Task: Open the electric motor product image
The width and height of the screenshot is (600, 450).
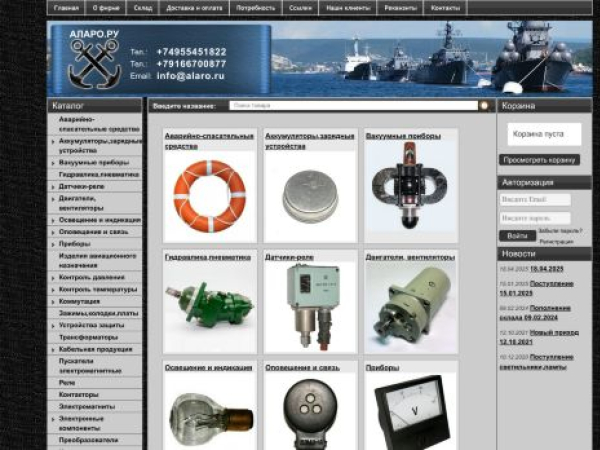Action: coord(410,307)
